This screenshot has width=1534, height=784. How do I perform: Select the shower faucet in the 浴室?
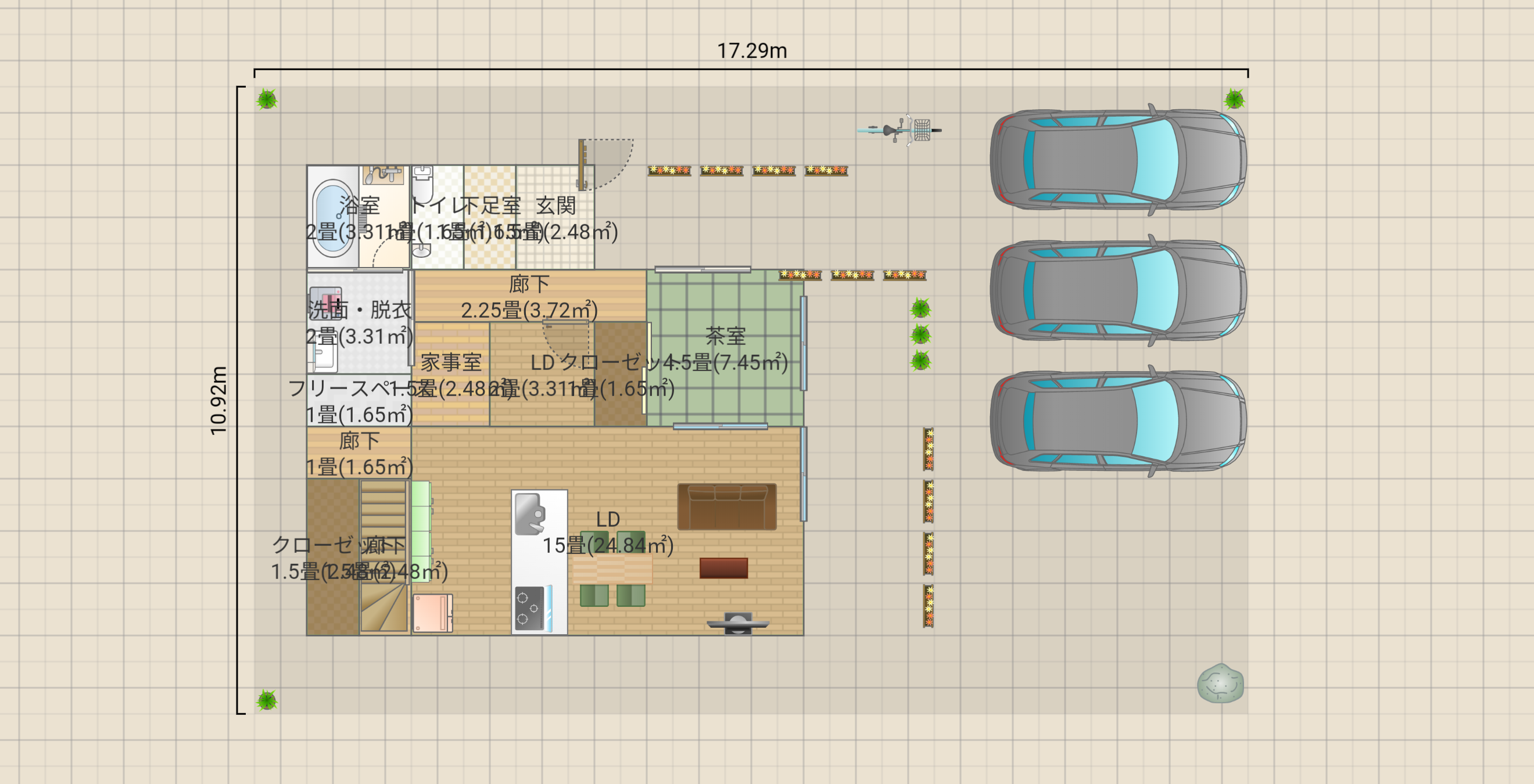point(383,175)
